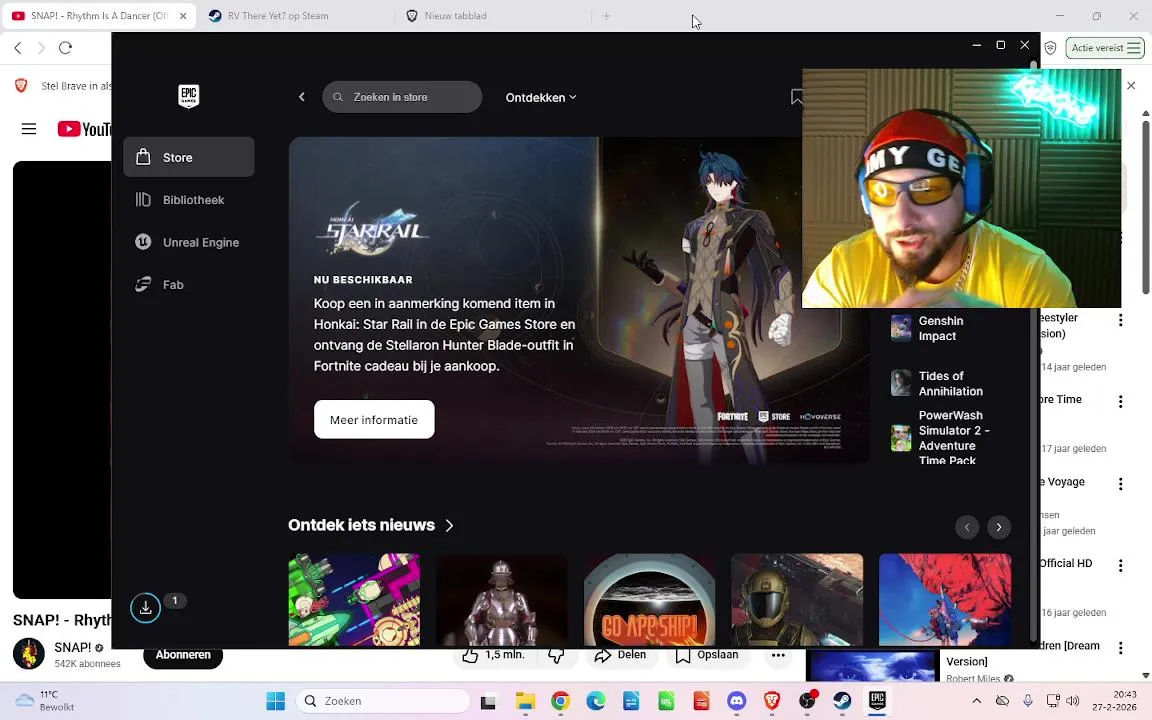Open the Store section in the Epic sidebar
Viewport: 1152px width, 720px height.
pyautogui.click(x=189, y=157)
